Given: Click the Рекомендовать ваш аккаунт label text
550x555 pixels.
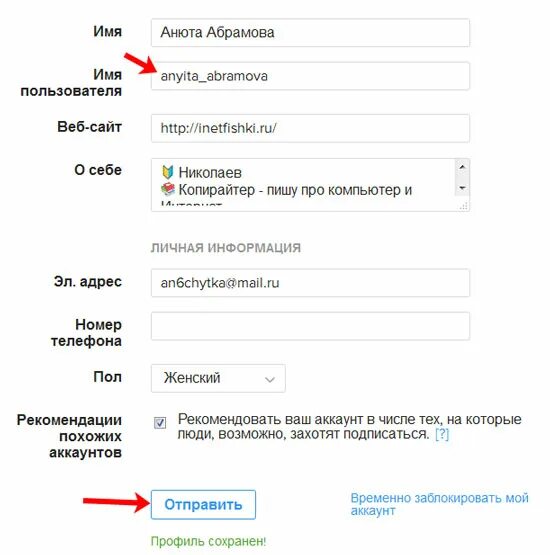Looking at the screenshot, I should [349, 427].
